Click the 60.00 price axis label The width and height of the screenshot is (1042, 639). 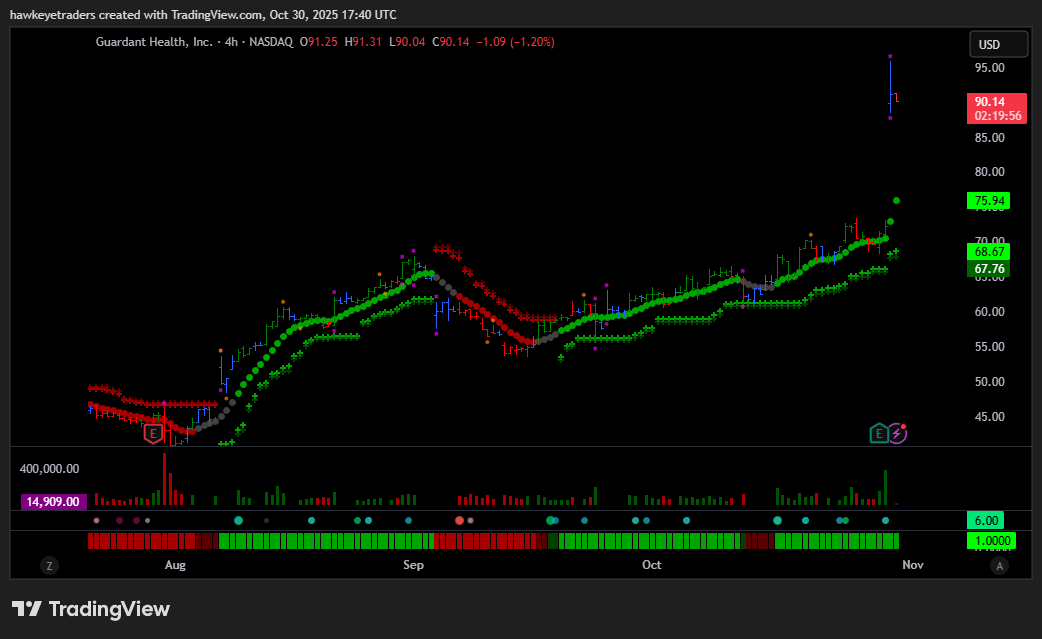pyautogui.click(x=990, y=312)
